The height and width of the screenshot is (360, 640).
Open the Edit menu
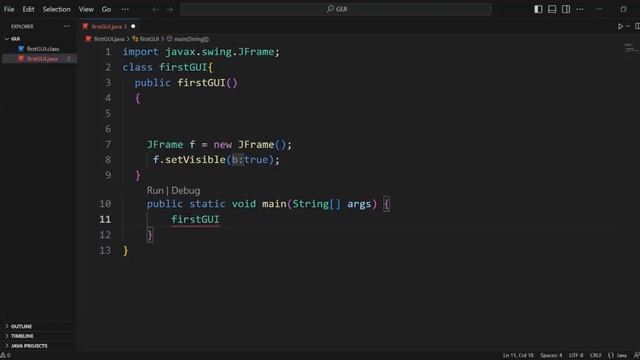point(28,9)
